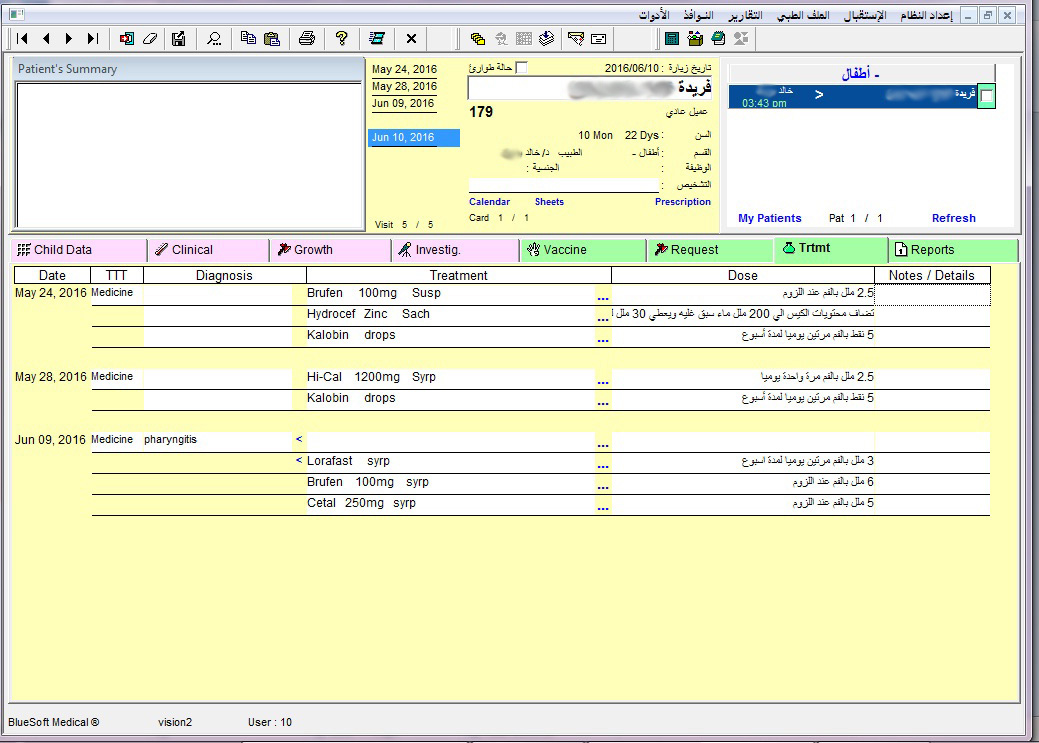Click the gray grid table icon
The width and height of the screenshot is (1039, 743).
(523, 38)
